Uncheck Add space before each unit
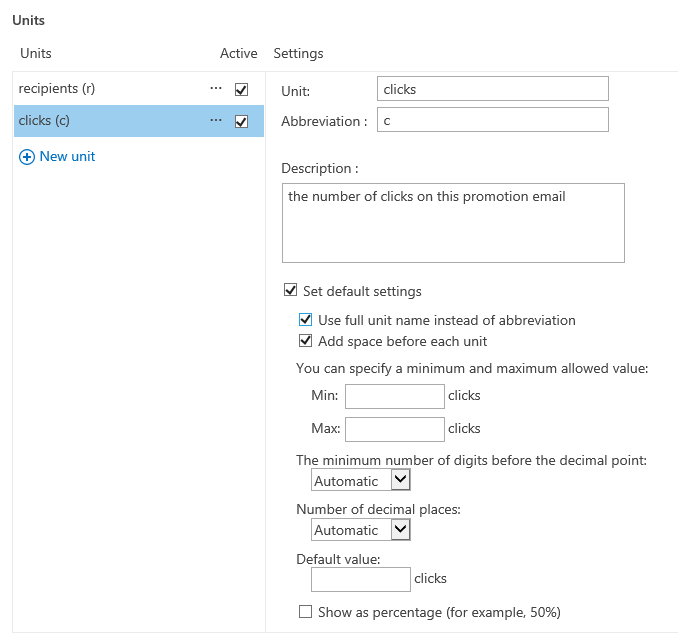The image size is (678, 641). tap(307, 341)
